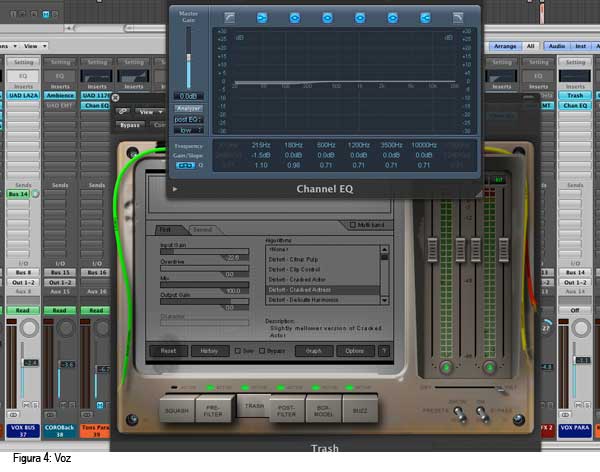Image resolution: width=600 pixels, height=472 pixels.
Task: Click the Reset button in Trash
Action: point(168,351)
